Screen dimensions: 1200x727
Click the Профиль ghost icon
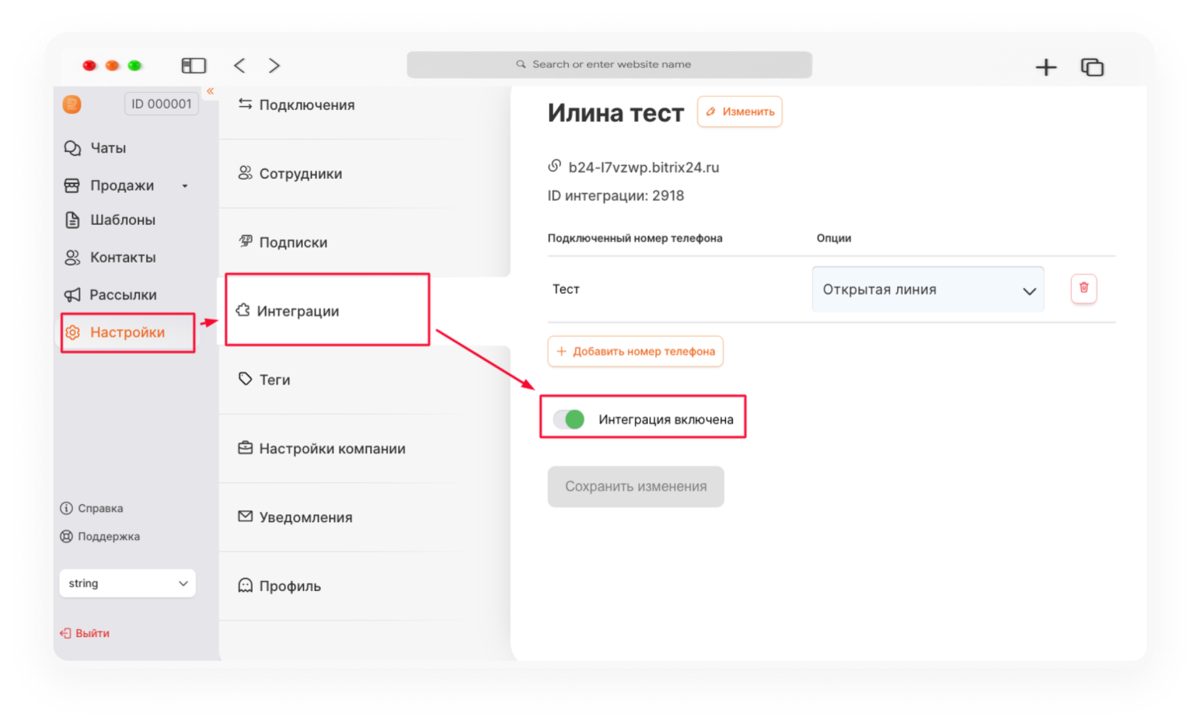point(245,586)
